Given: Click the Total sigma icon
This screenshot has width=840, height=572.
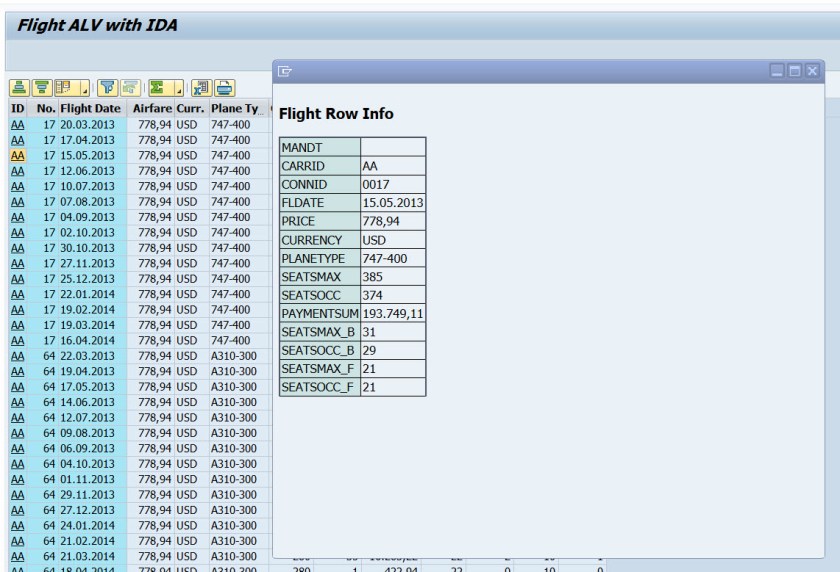Looking at the screenshot, I should (x=160, y=87).
